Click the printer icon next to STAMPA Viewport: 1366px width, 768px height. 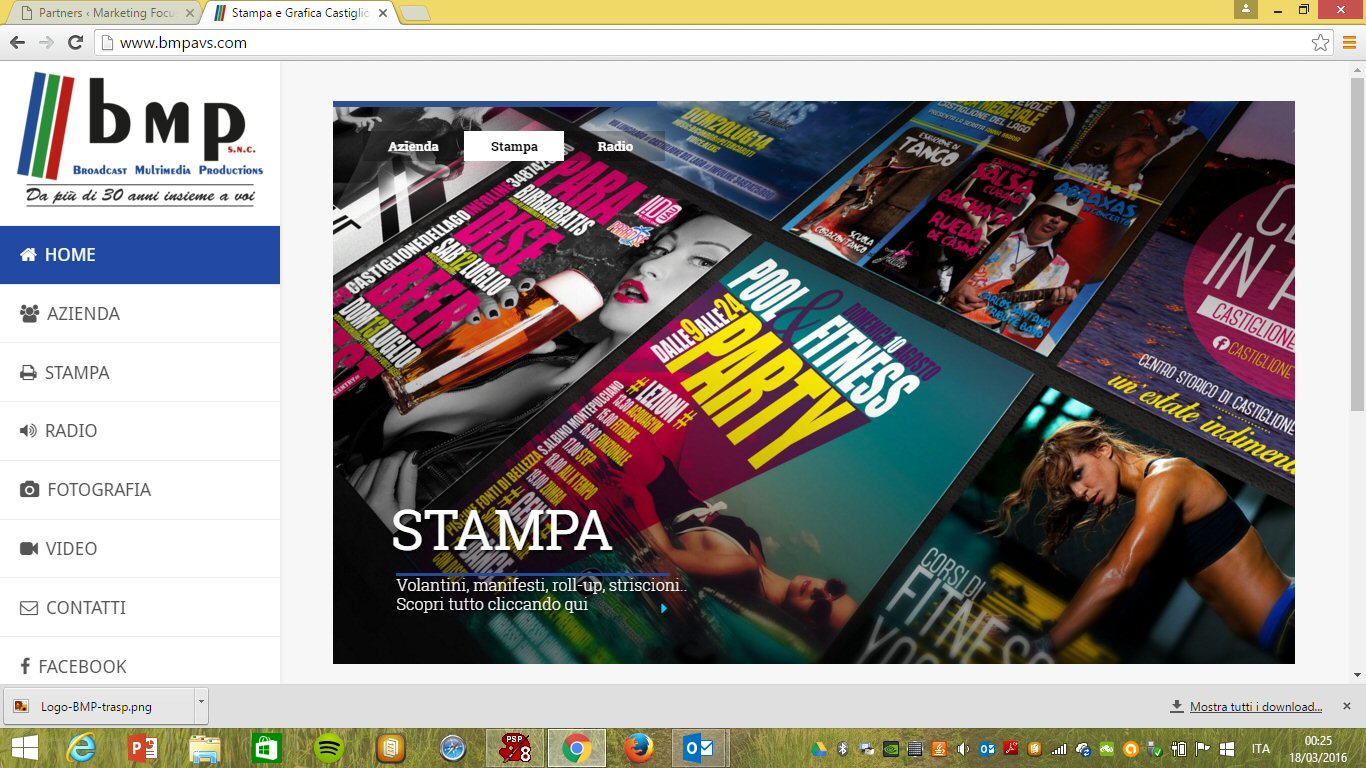pyautogui.click(x=28, y=373)
